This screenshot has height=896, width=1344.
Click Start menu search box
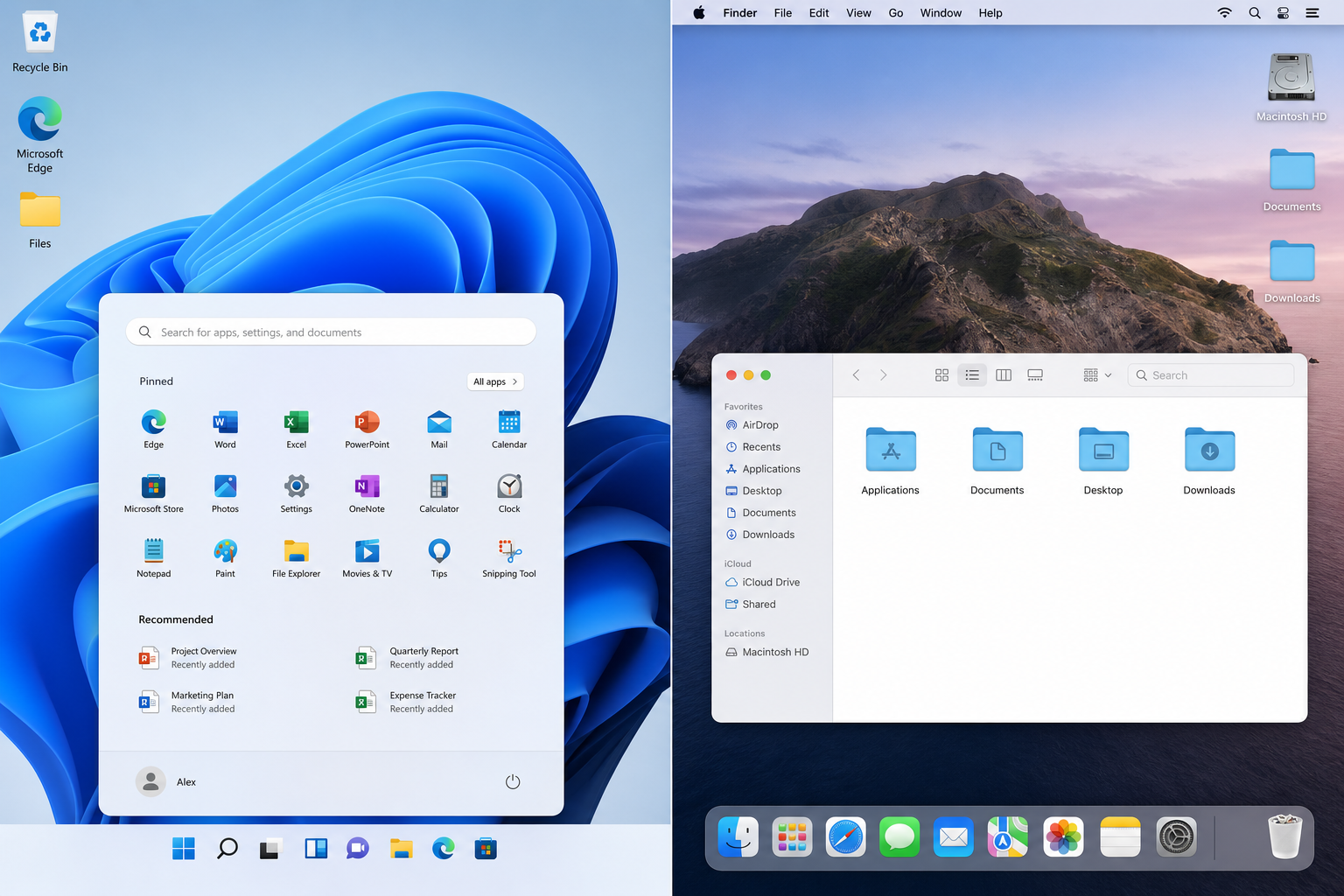pyautogui.click(x=331, y=332)
